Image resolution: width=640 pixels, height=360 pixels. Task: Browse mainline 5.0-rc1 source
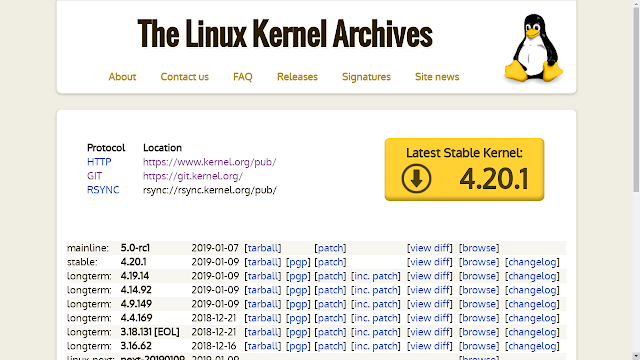(x=479, y=248)
